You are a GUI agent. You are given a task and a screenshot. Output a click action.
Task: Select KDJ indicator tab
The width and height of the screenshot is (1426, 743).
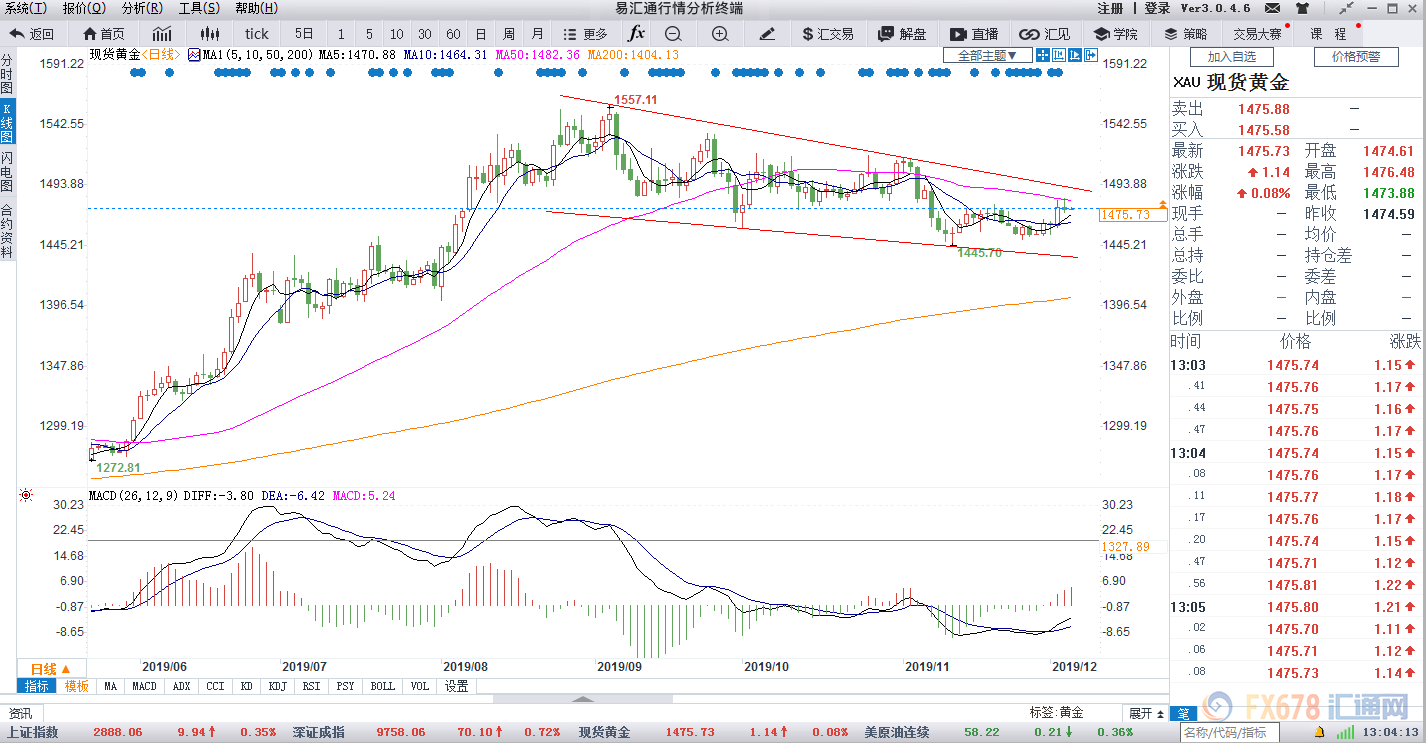click(277, 686)
